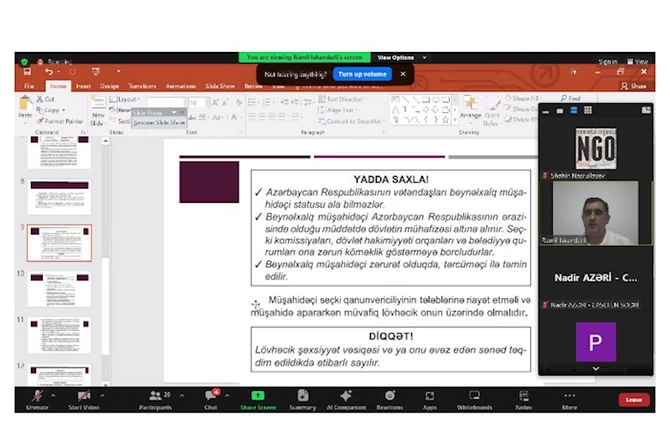The height and width of the screenshot is (441, 670).
Task: Select slide 11 thumbnail
Action: (x=59, y=335)
